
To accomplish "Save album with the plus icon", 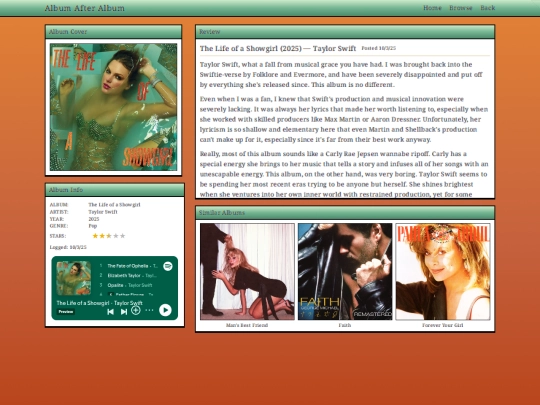I will tap(136, 310).
